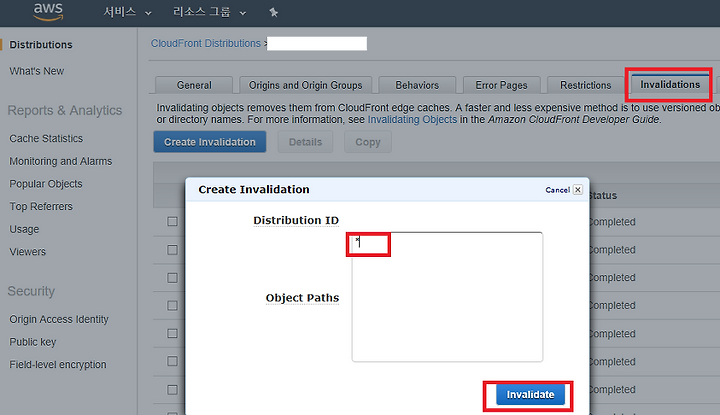720x415 pixels.
Task: Check the fifth invalidation row checkbox
Action: pyautogui.click(x=172, y=333)
